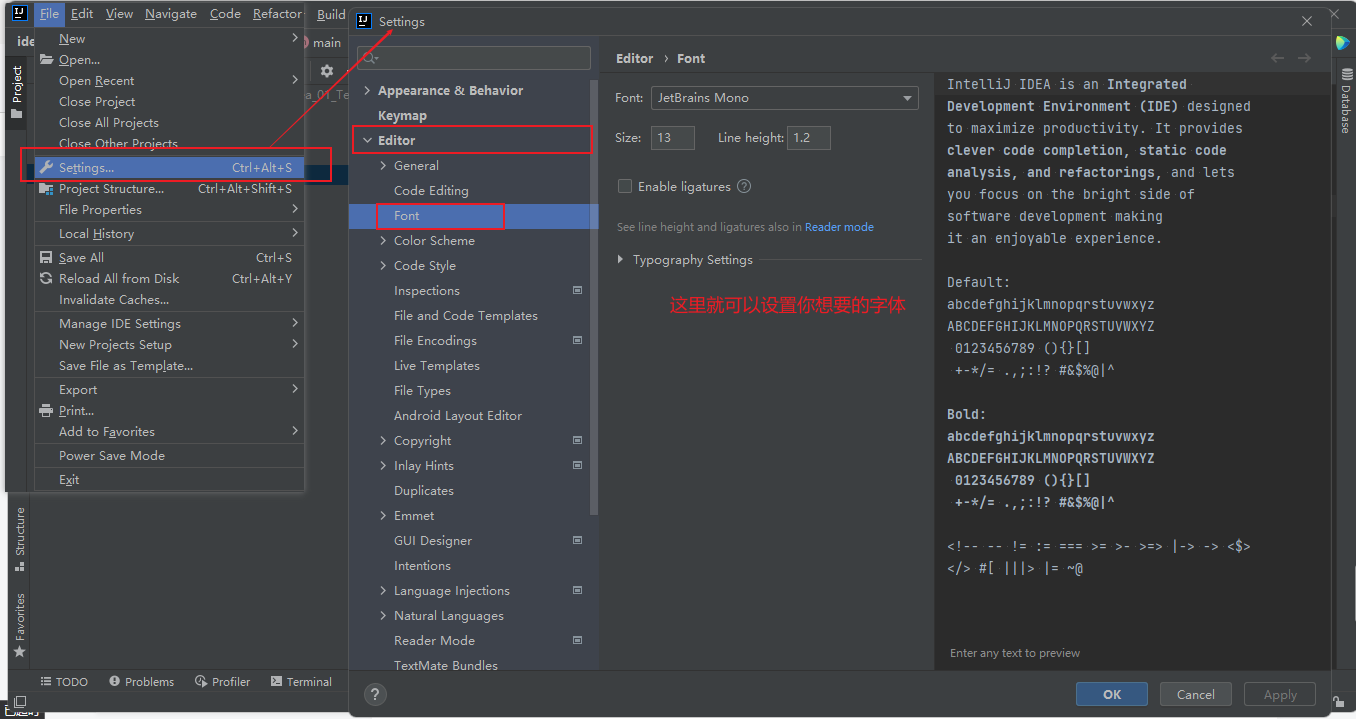Open the Font dropdown (JetBrains Mono)

[x=784, y=98]
